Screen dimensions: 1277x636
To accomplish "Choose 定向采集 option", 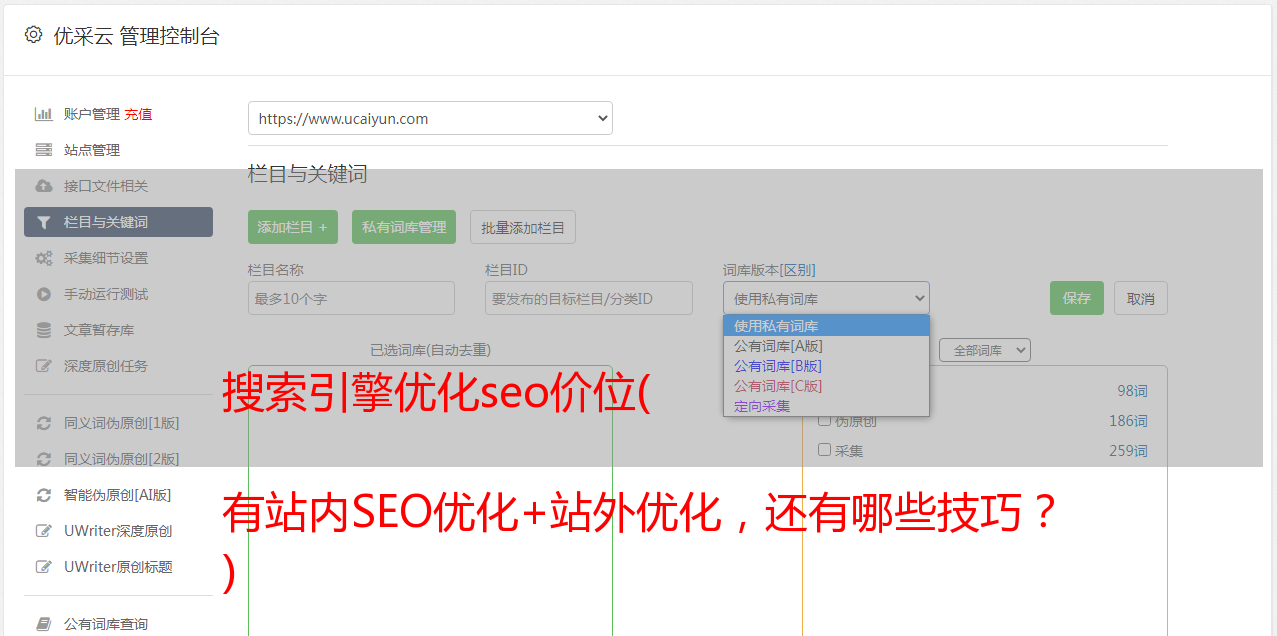I will 826,406.
